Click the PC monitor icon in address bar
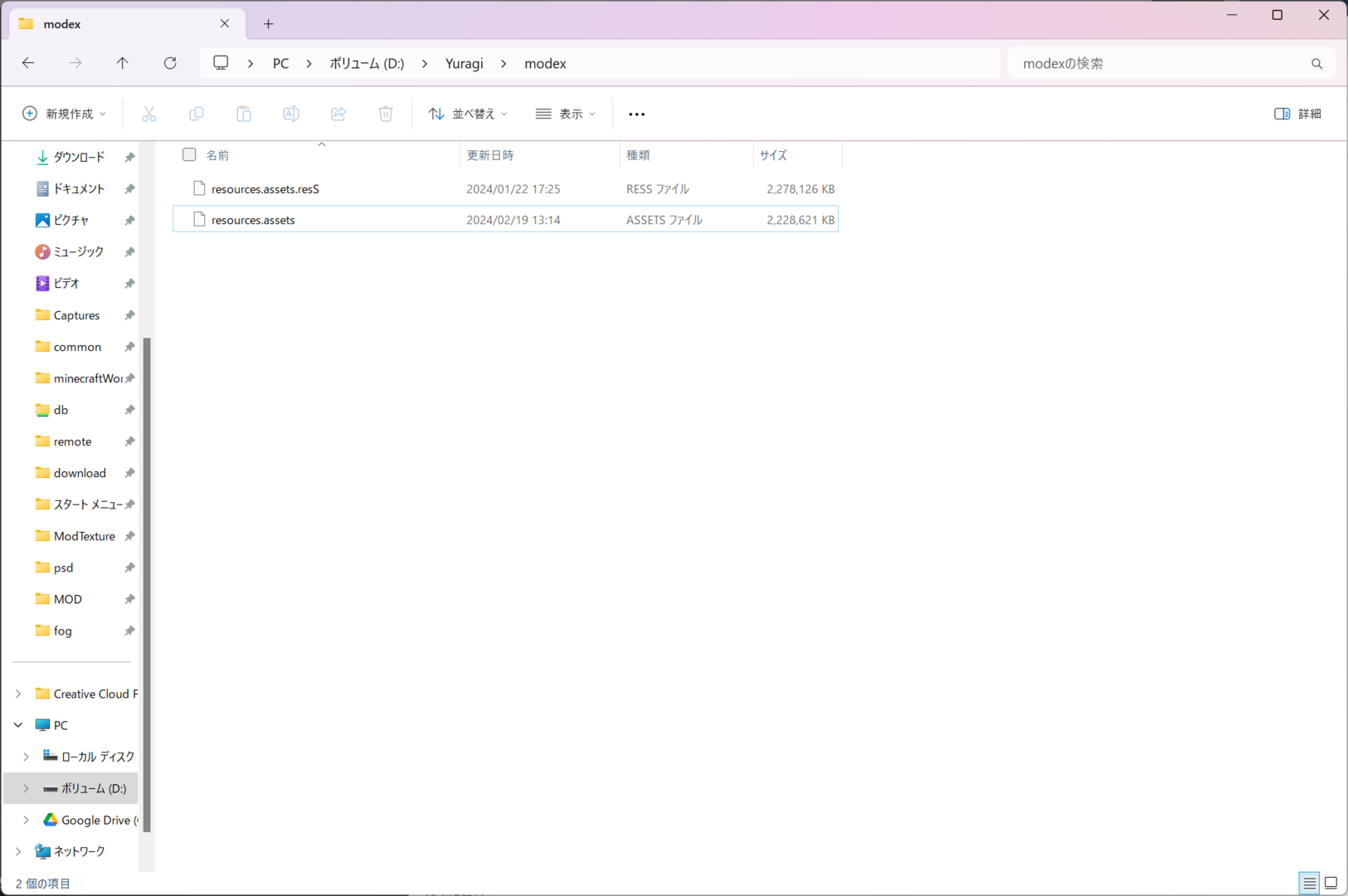This screenshot has width=1348, height=896. point(221,63)
